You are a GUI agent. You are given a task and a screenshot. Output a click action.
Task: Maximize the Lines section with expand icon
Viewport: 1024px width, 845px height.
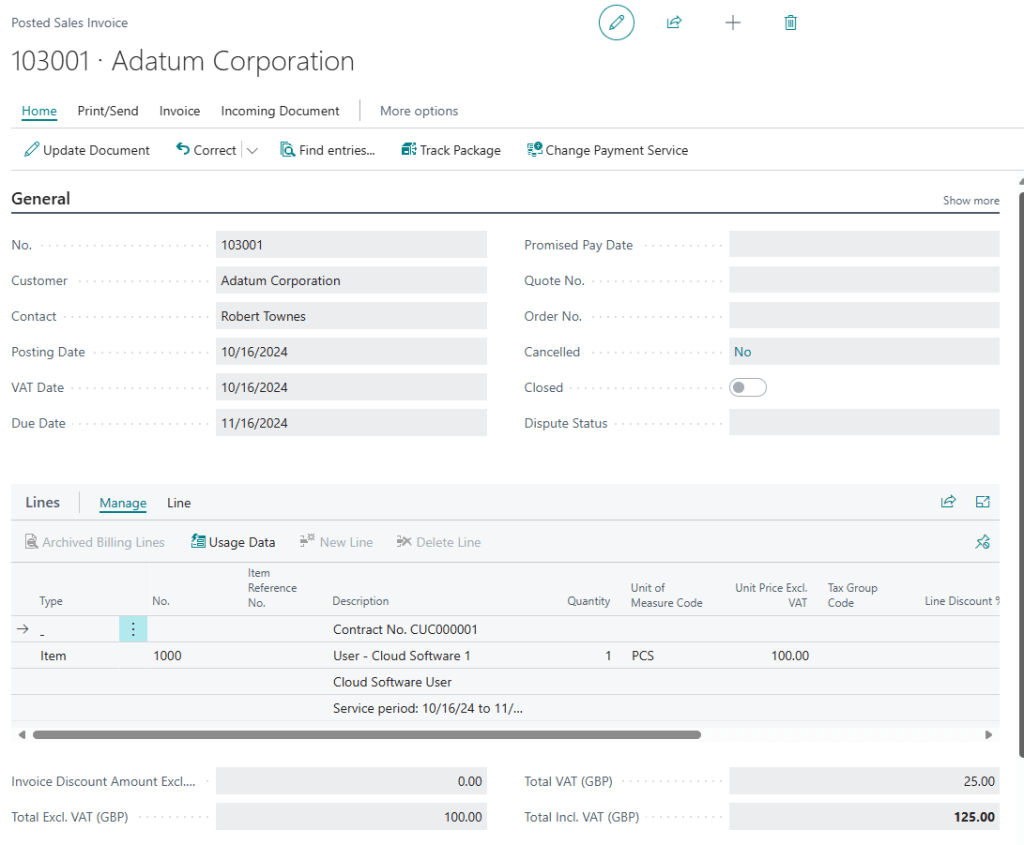click(982, 502)
